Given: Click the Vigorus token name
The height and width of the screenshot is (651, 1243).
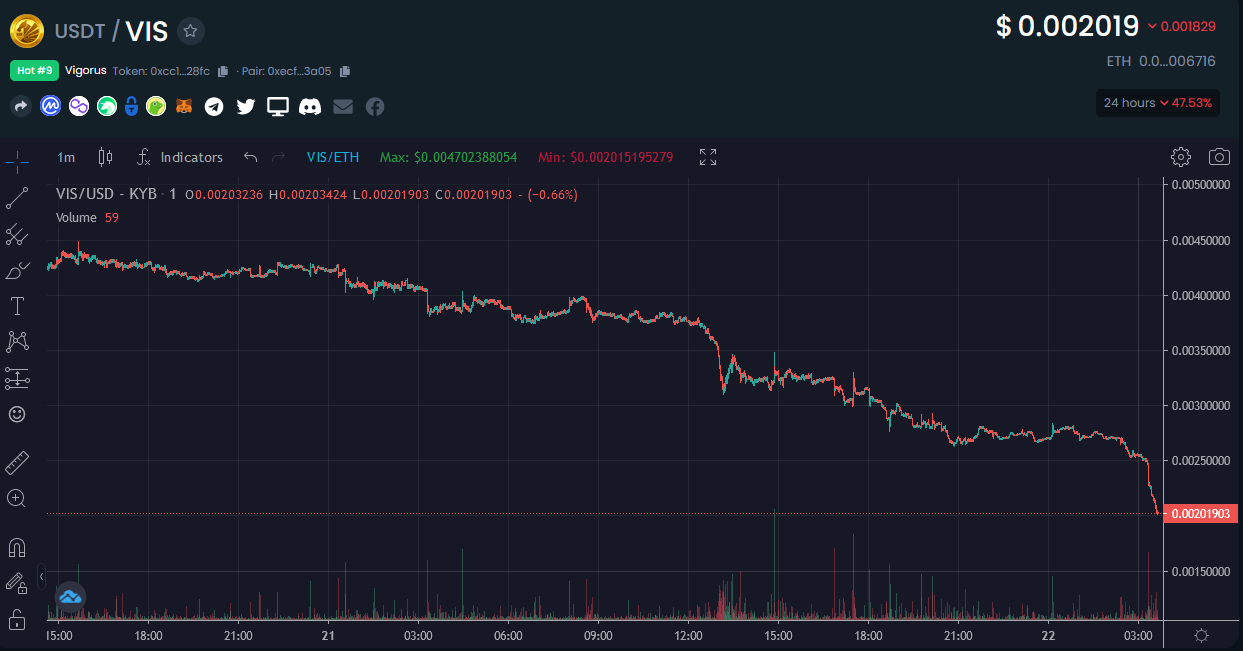Looking at the screenshot, I should [x=86, y=71].
